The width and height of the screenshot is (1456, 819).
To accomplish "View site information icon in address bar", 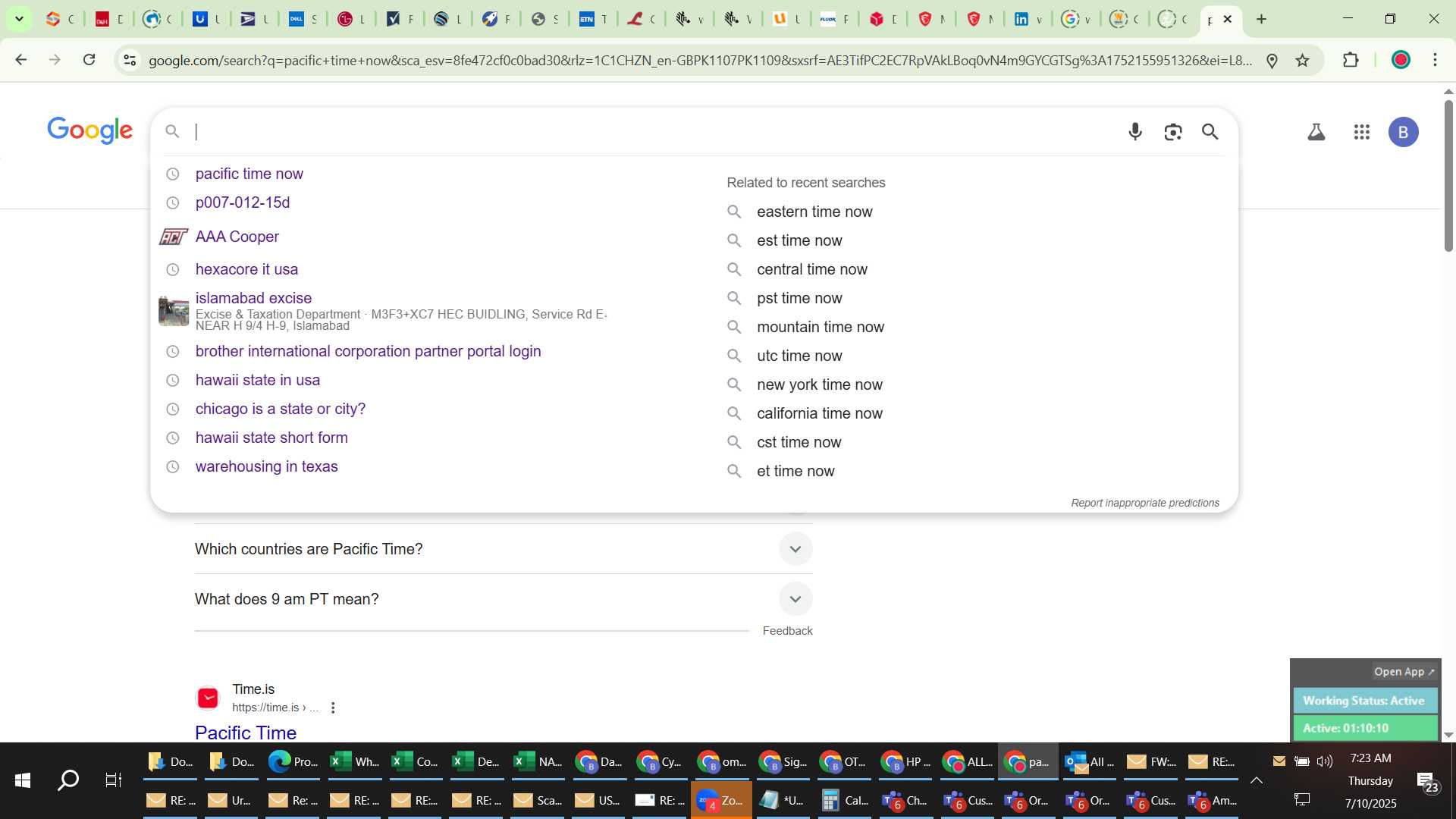I will click(x=130, y=60).
